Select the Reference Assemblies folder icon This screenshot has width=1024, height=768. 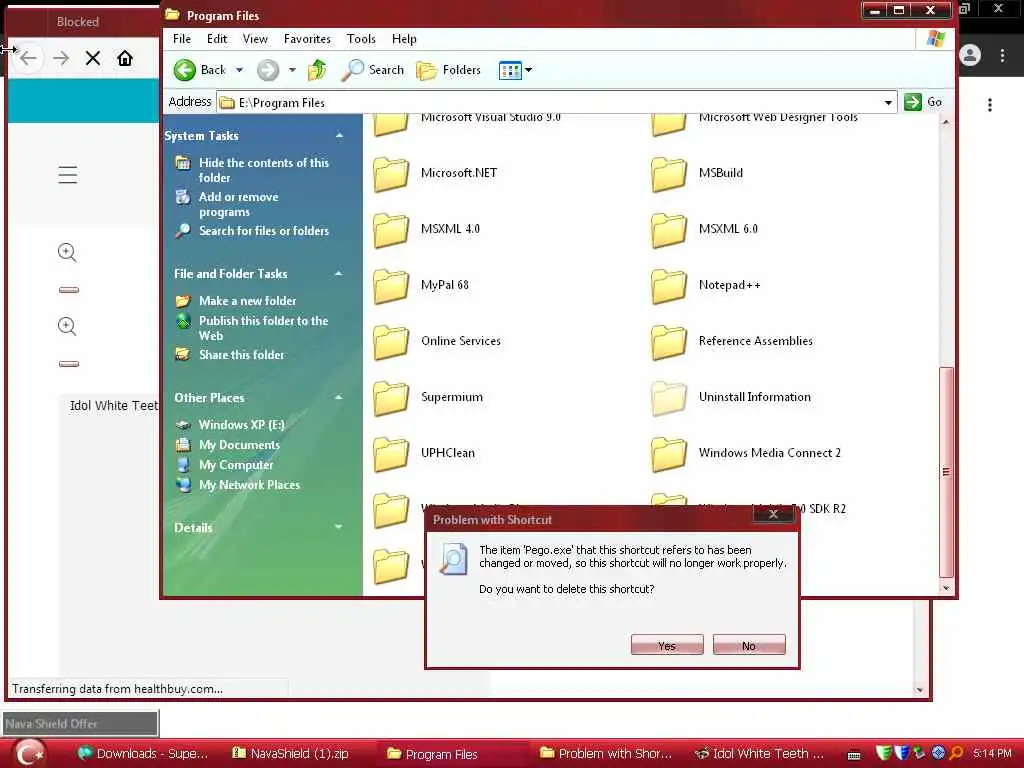tap(669, 342)
